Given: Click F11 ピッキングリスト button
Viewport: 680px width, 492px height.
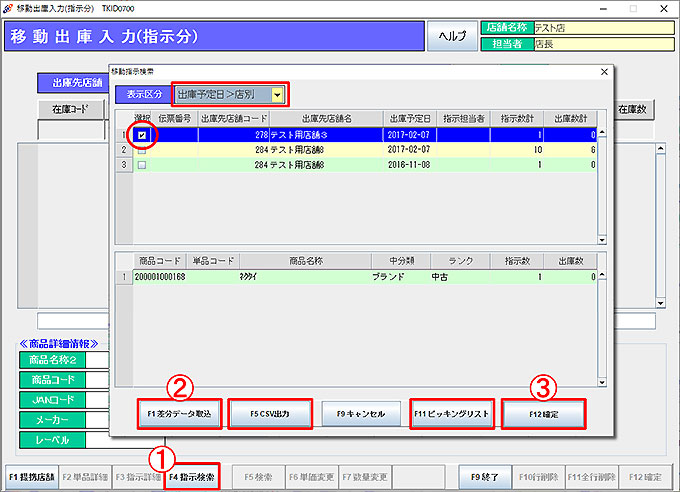Looking at the screenshot, I should click(451, 414).
